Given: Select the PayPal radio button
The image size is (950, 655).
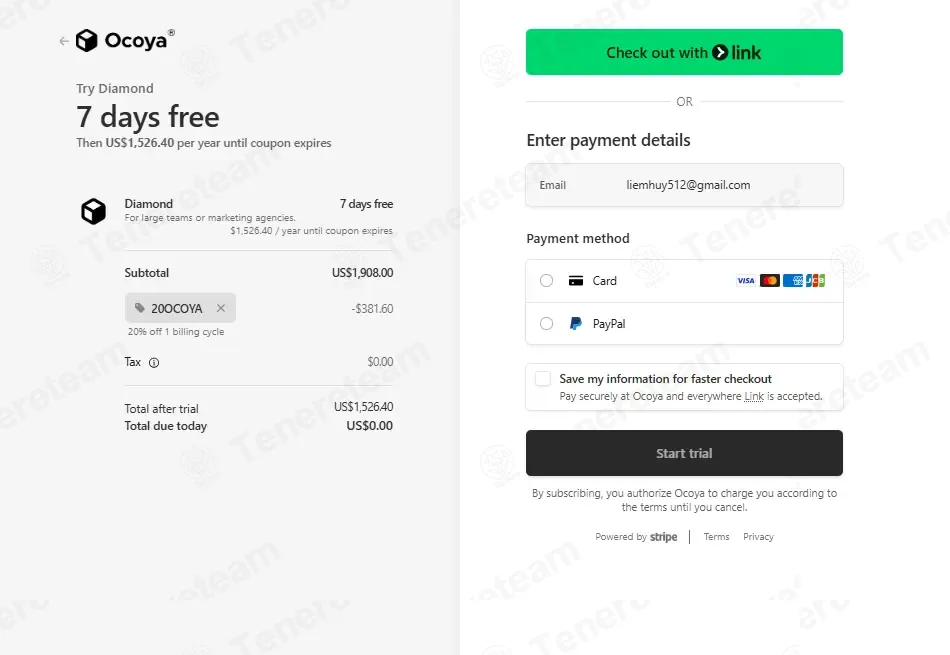Looking at the screenshot, I should (x=546, y=324).
